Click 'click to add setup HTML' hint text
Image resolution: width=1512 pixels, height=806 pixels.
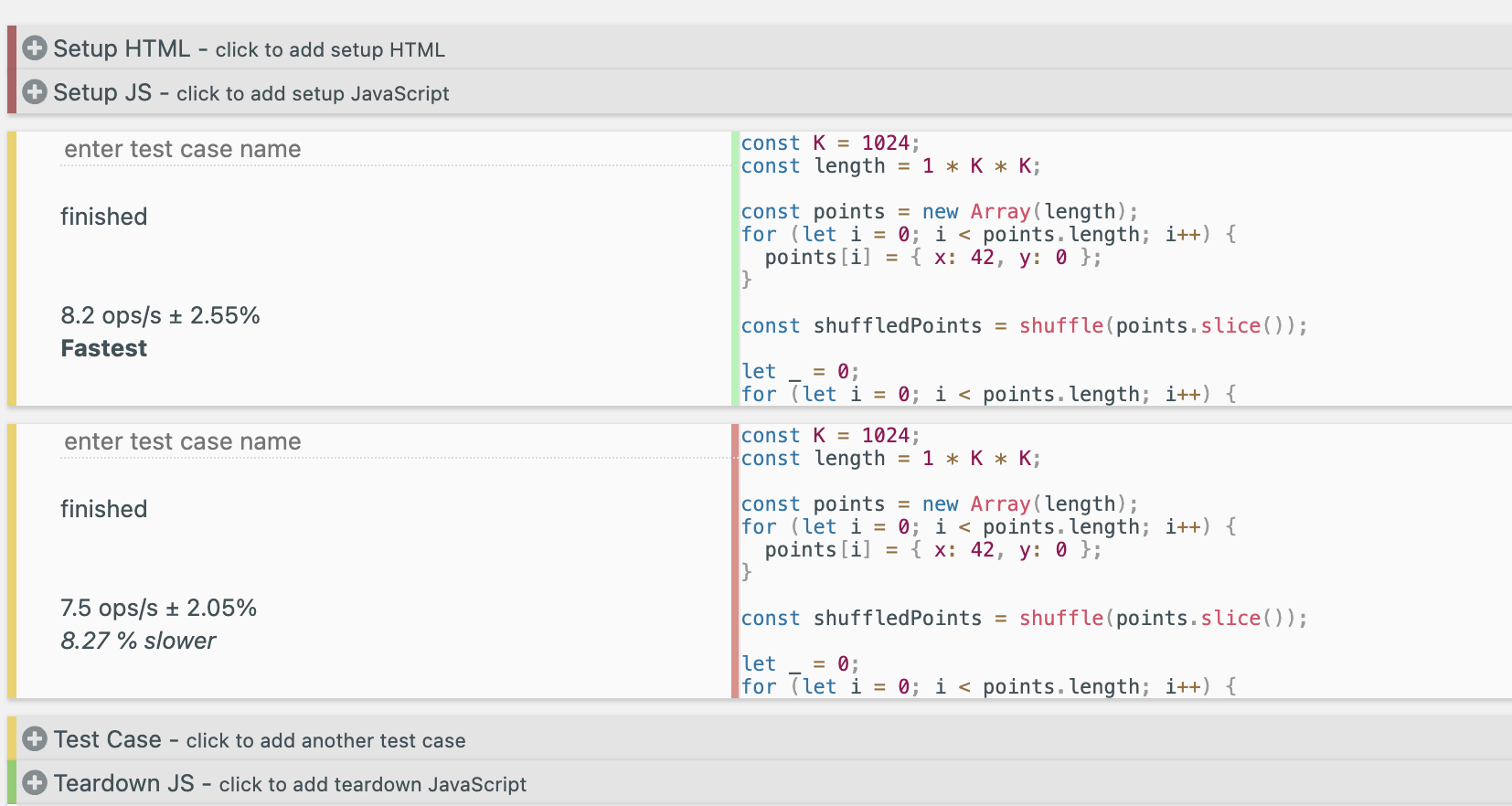point(330,49)
